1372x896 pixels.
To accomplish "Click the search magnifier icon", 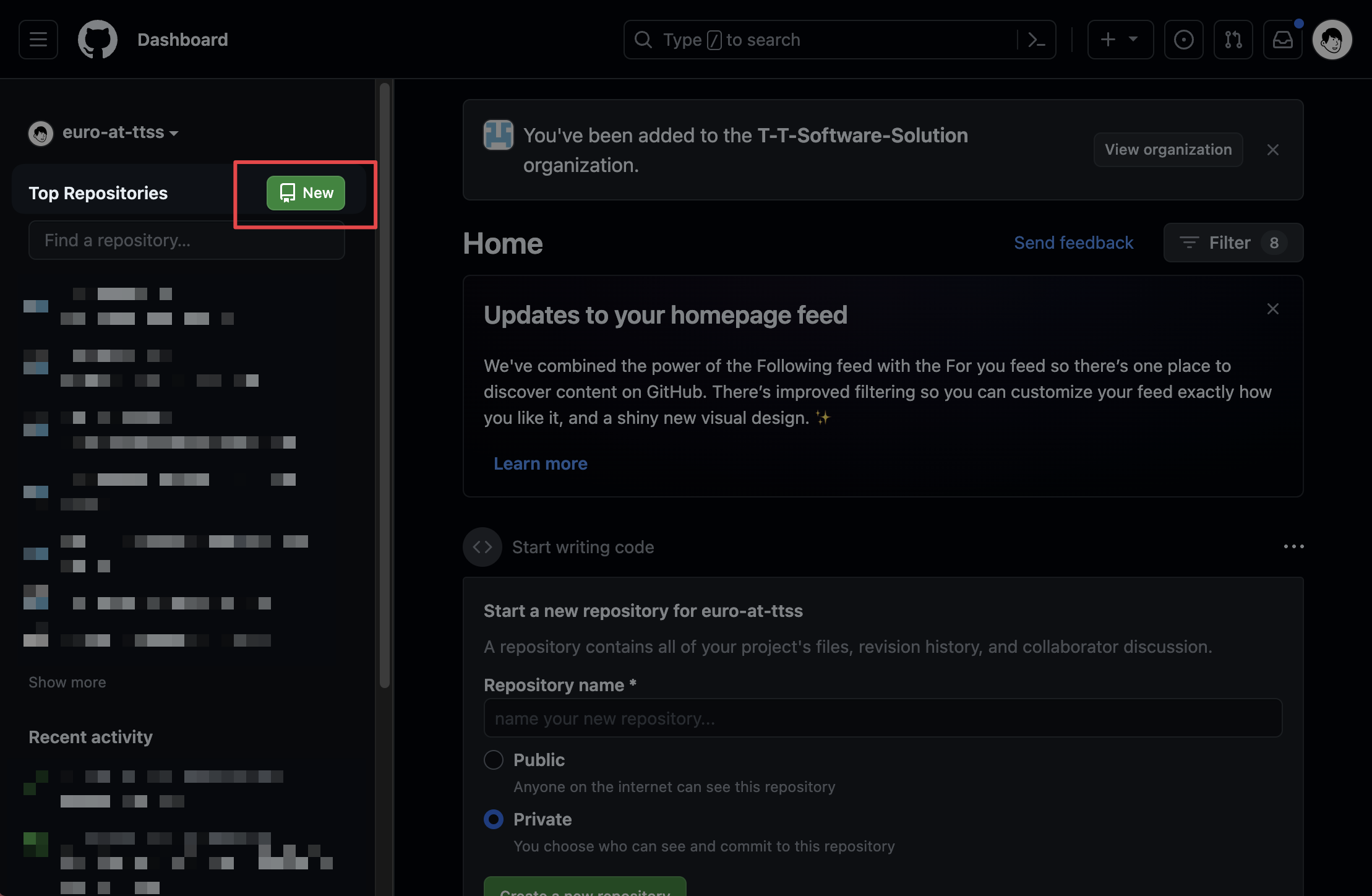I will [643, 40].
